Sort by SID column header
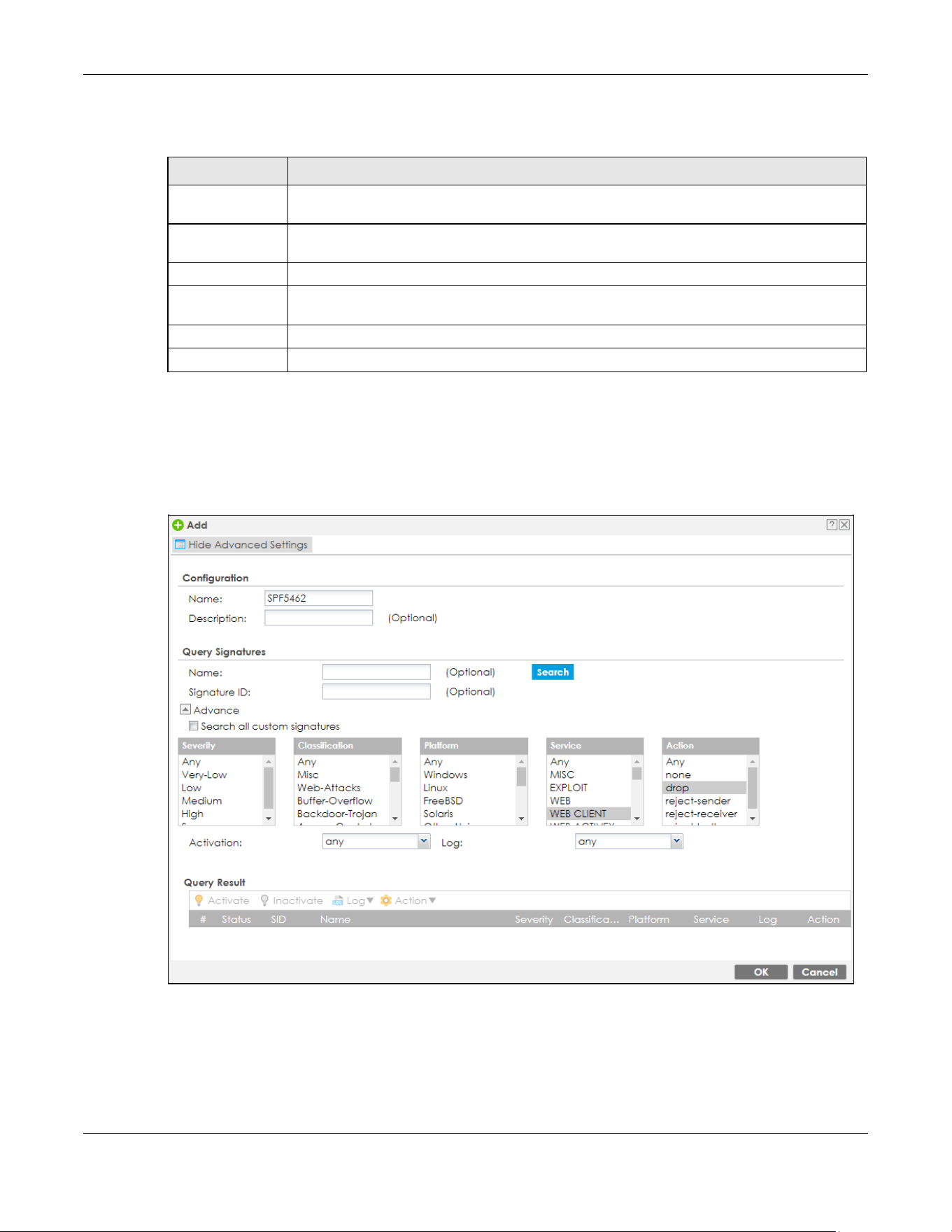 coord(278,919)
